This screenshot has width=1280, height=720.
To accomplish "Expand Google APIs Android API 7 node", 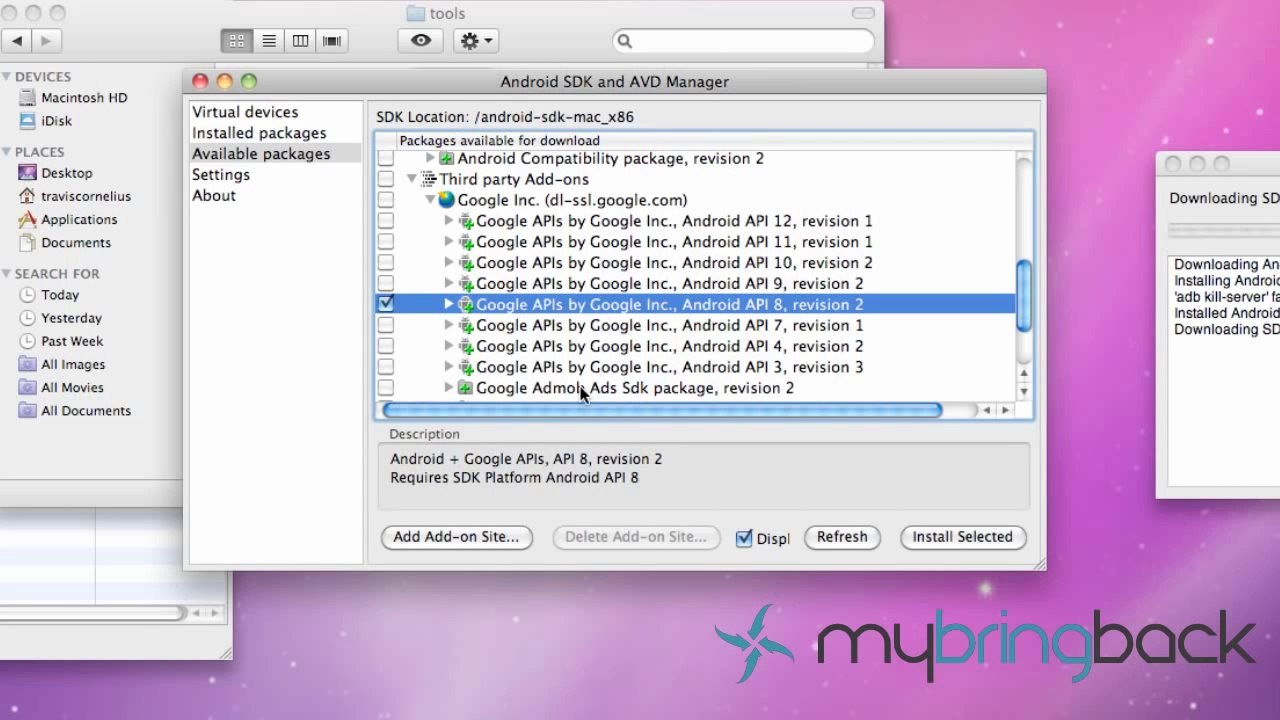I will click(x=449, y=326).
